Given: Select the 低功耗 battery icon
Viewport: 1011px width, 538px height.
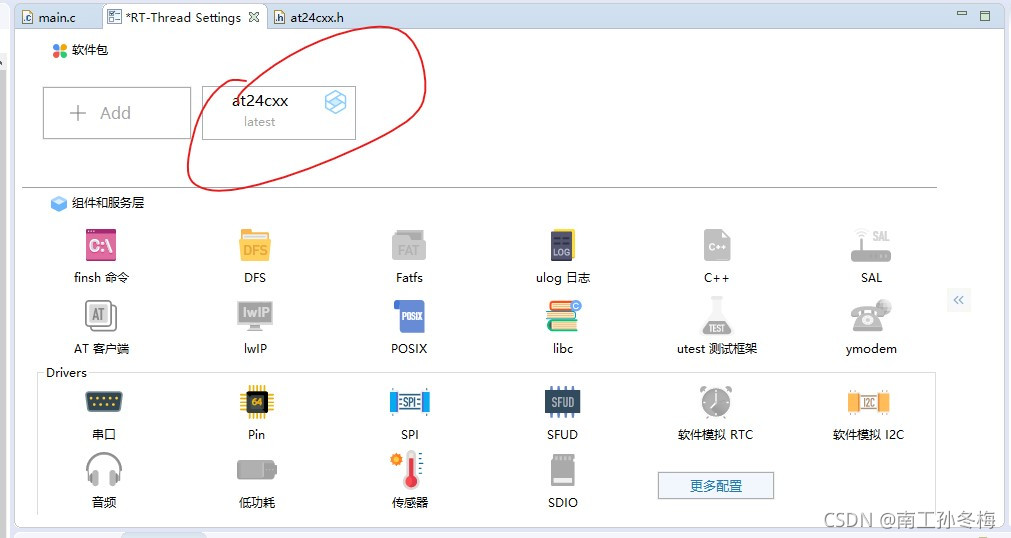Looking at the screenshot, I should tap(257, 470).
